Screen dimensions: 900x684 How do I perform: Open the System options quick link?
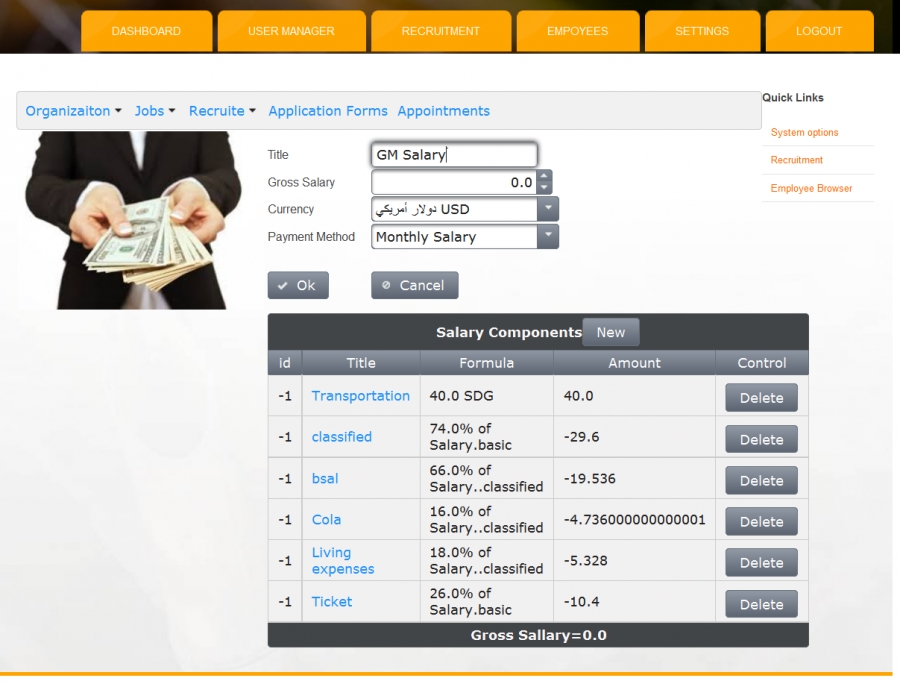click(x=804, y=133)
